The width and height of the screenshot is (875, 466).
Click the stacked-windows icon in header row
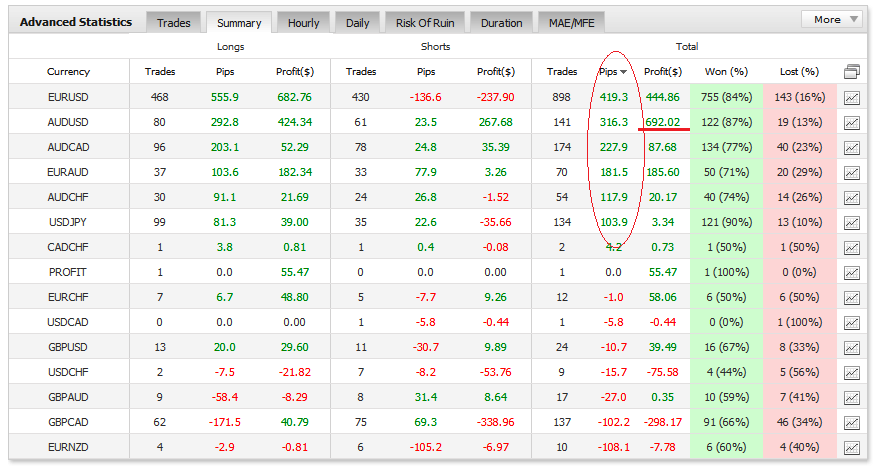(x=852, y=71)
